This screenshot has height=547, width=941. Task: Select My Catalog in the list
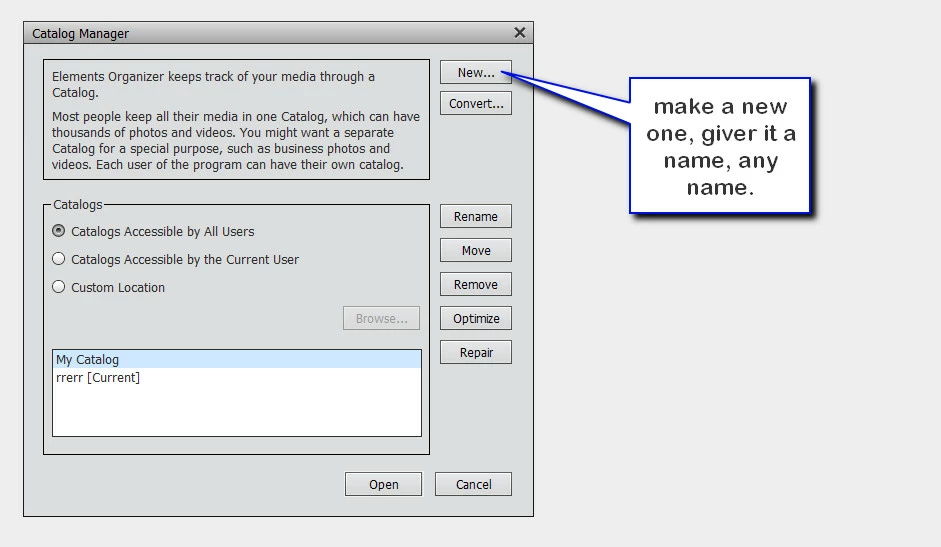pos(237,360)
